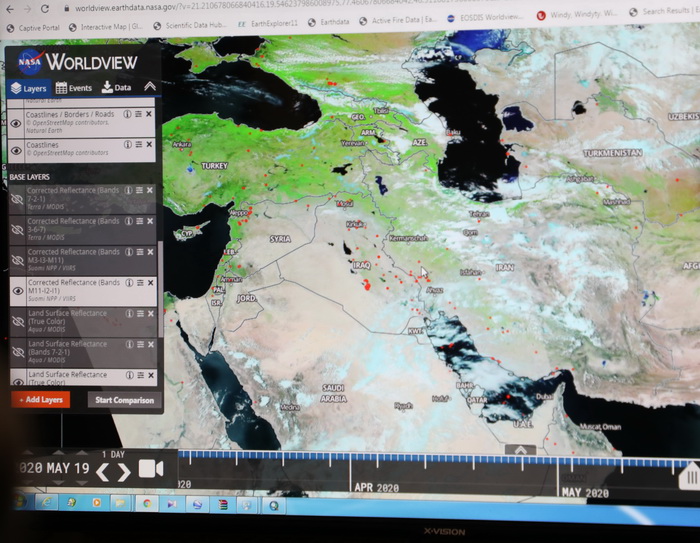Click the Add Layers button

(40, 400)
